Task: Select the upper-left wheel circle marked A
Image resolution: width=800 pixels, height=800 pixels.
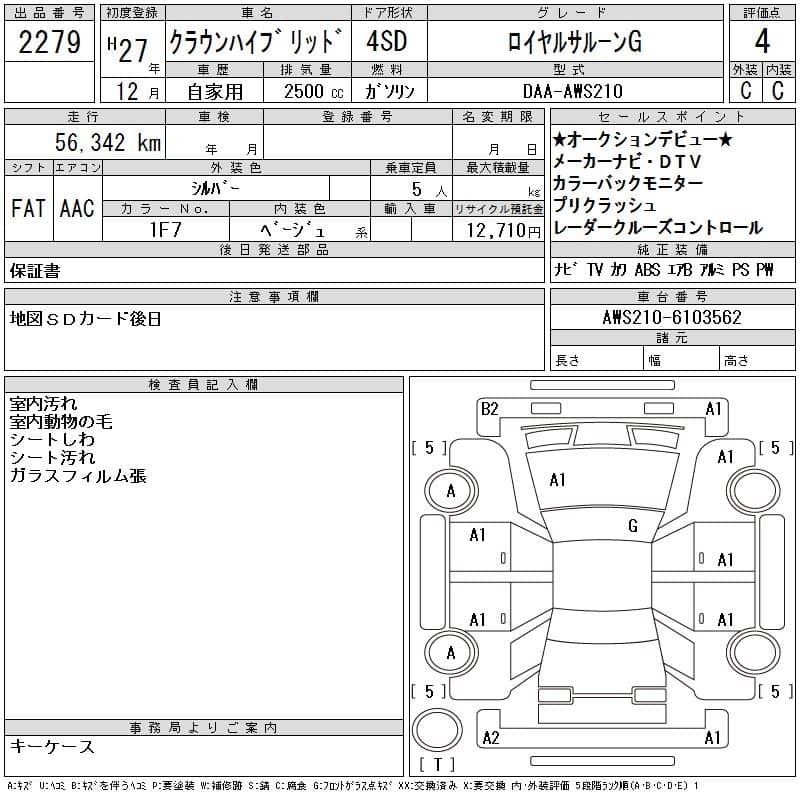Action: pos(451,491)
